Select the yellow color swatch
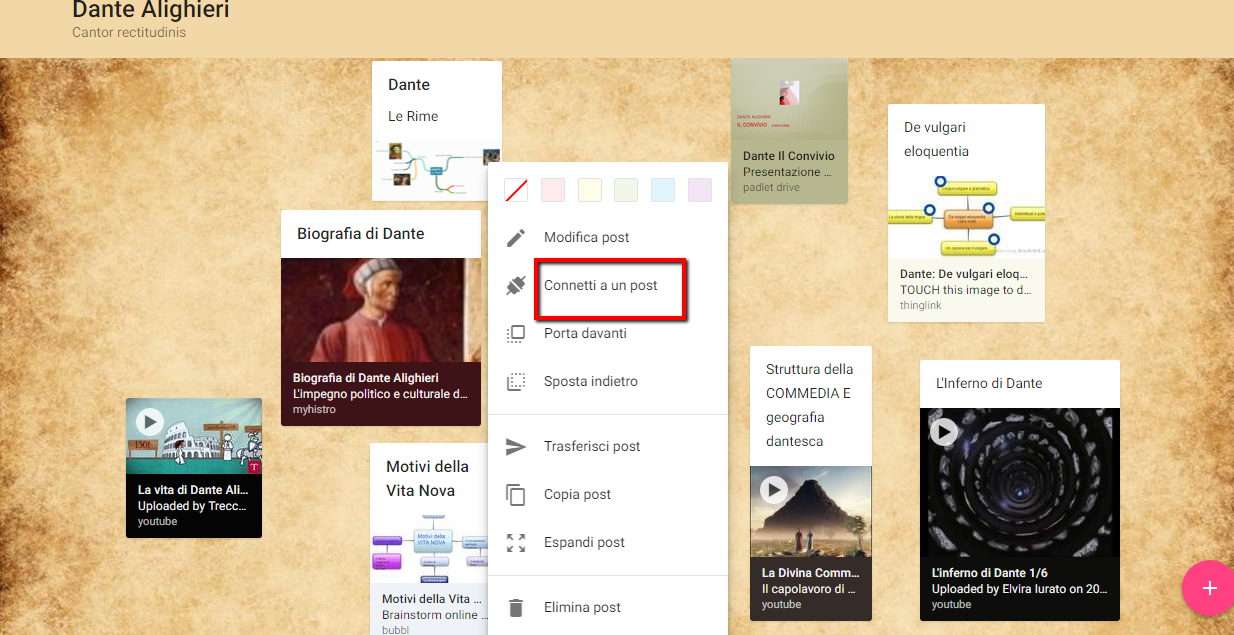 [x=589, y=190]
